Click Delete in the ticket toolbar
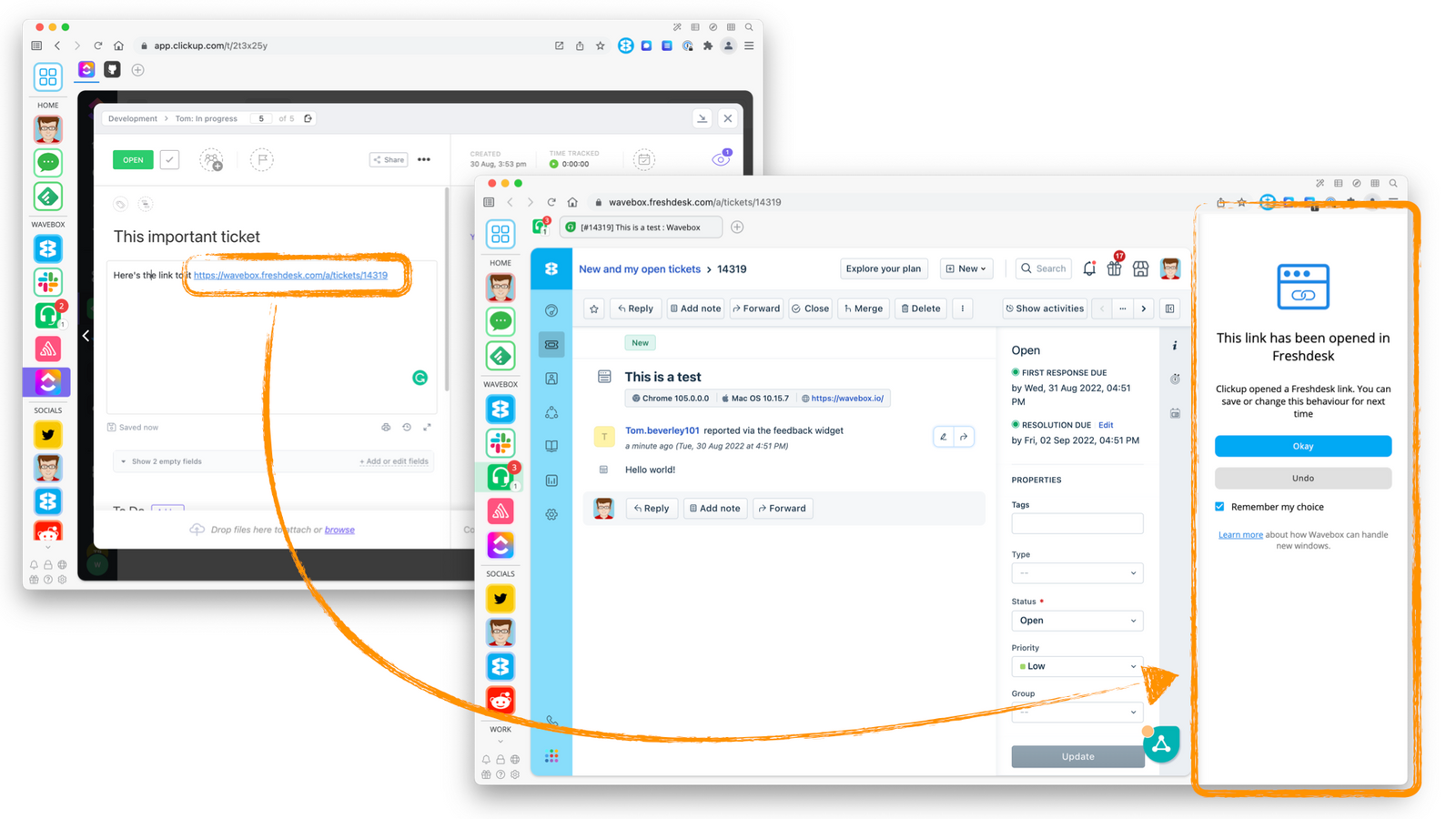Screen dimensions: 1456x819 pyautogui.click(x=921, y=308)
